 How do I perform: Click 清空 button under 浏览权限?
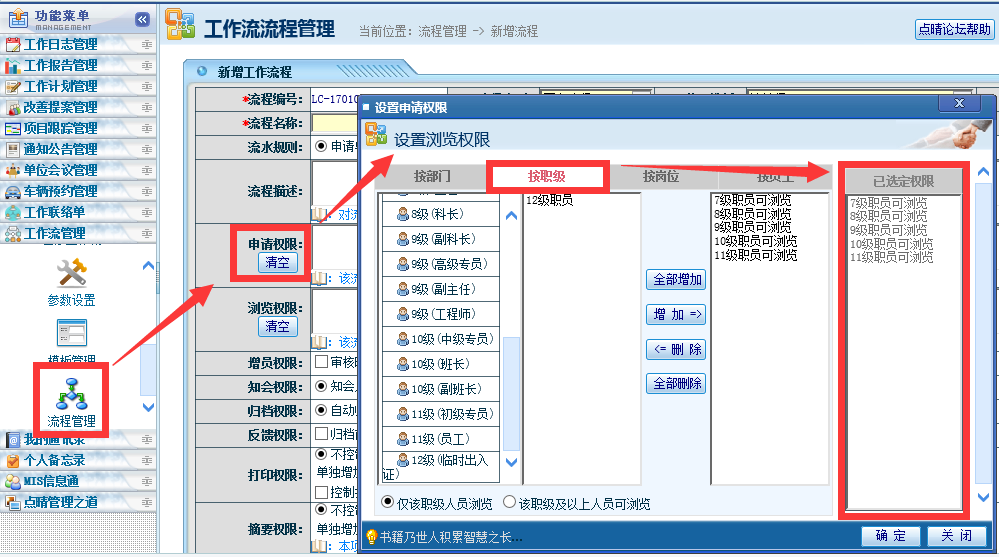pos(277,326)
